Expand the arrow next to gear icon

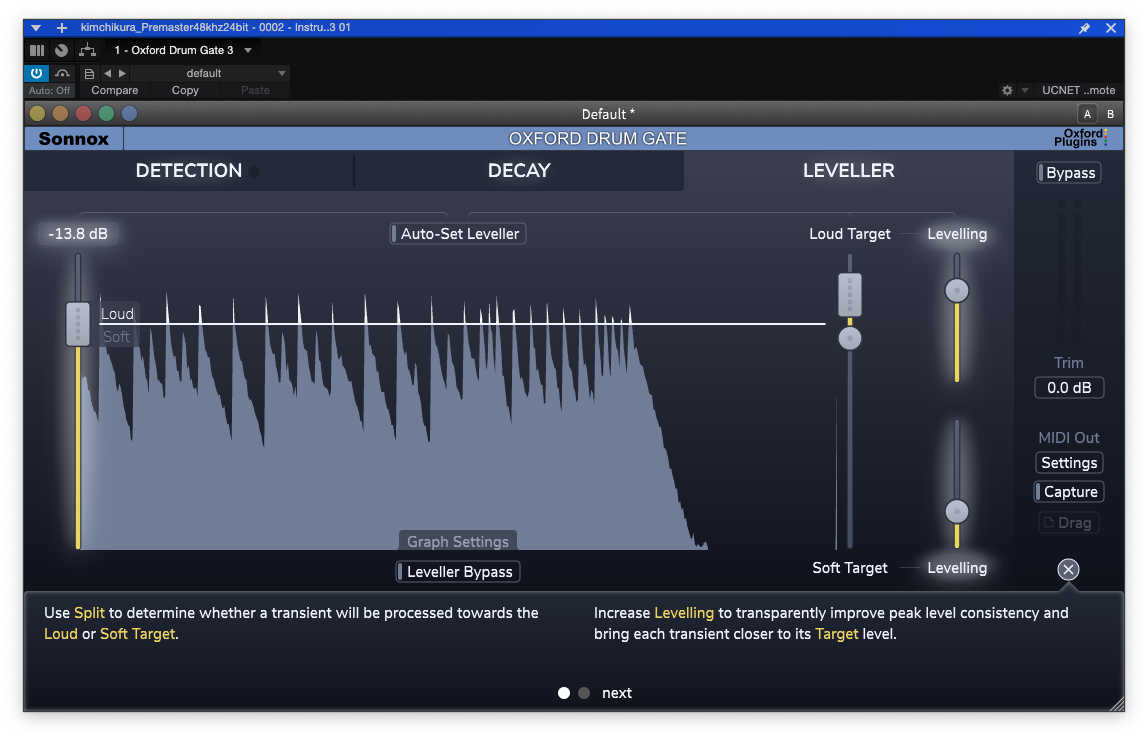pyautogui.click(x=1025, y=91)
